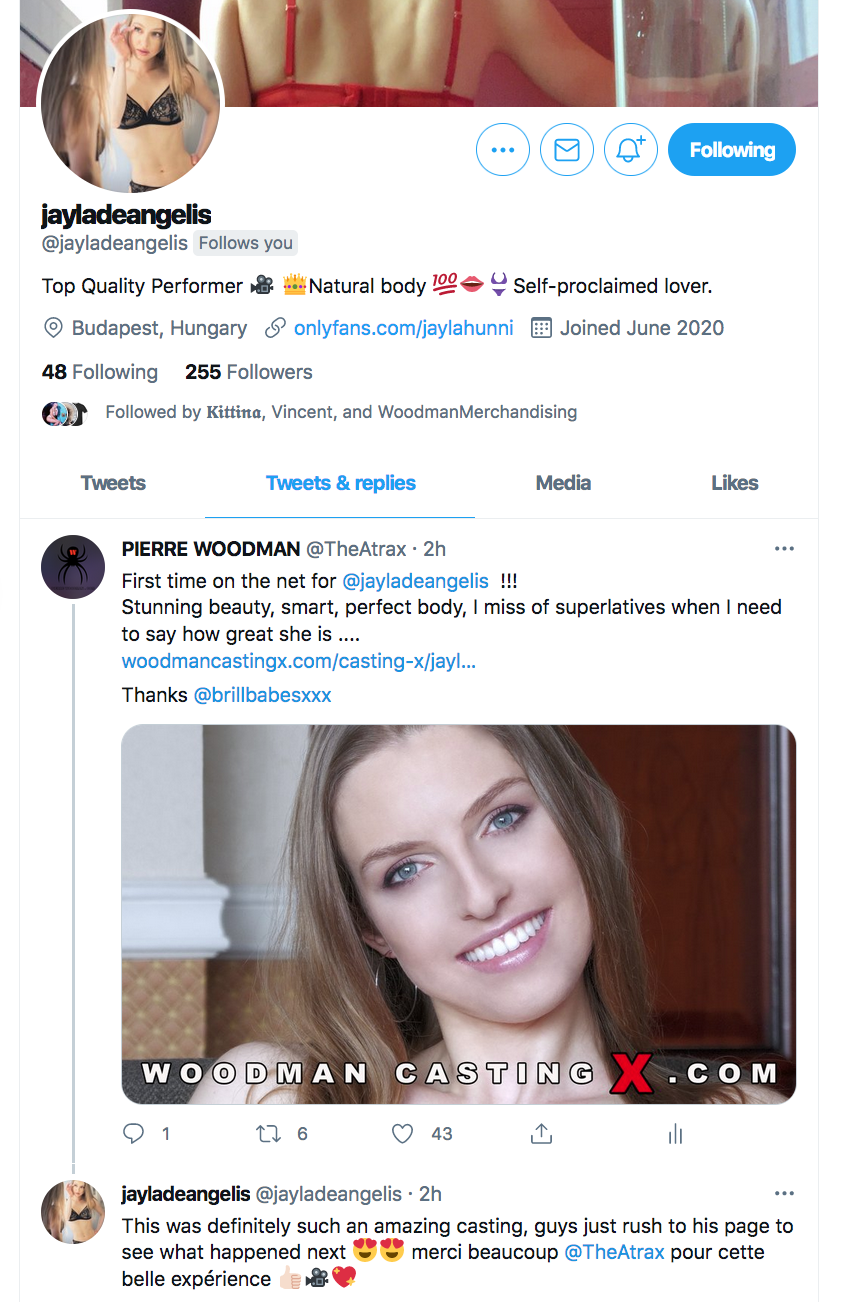View tweet analytics bar chart icon
Screen dimensions: 853x1302
click(x=675, y=1133)
